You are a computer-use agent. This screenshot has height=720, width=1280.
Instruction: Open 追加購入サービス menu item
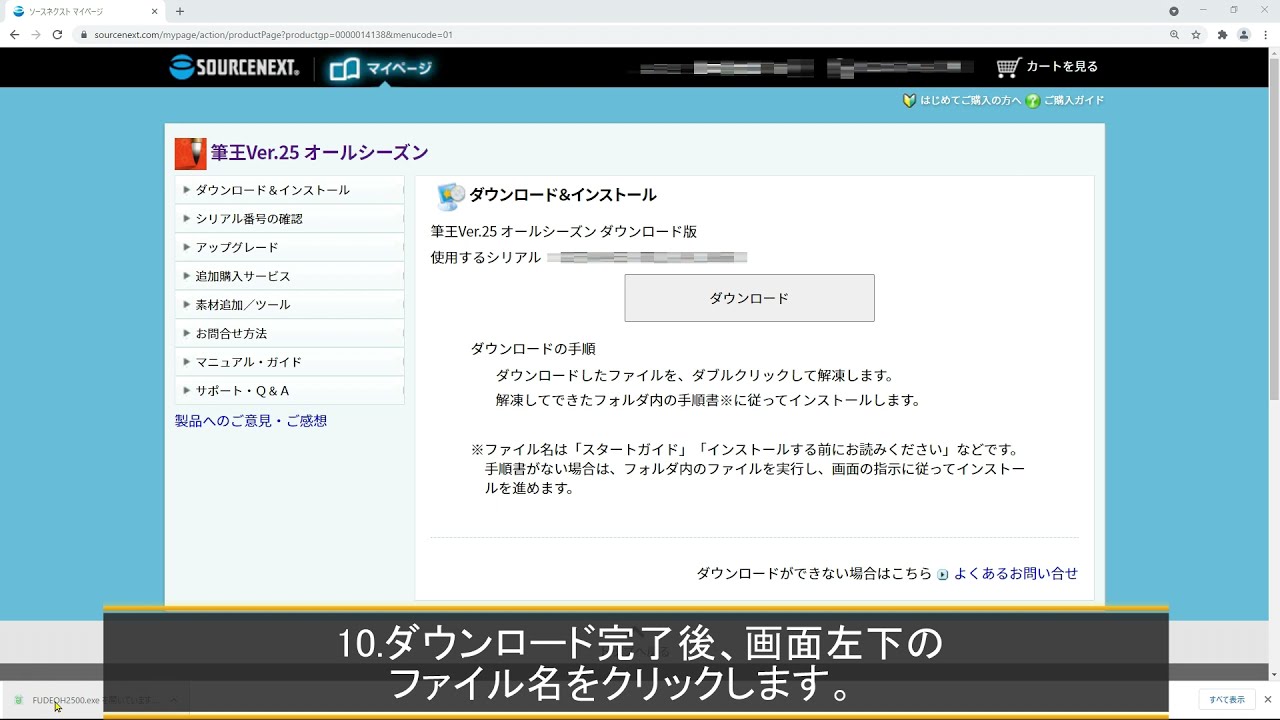pos(290,276)
